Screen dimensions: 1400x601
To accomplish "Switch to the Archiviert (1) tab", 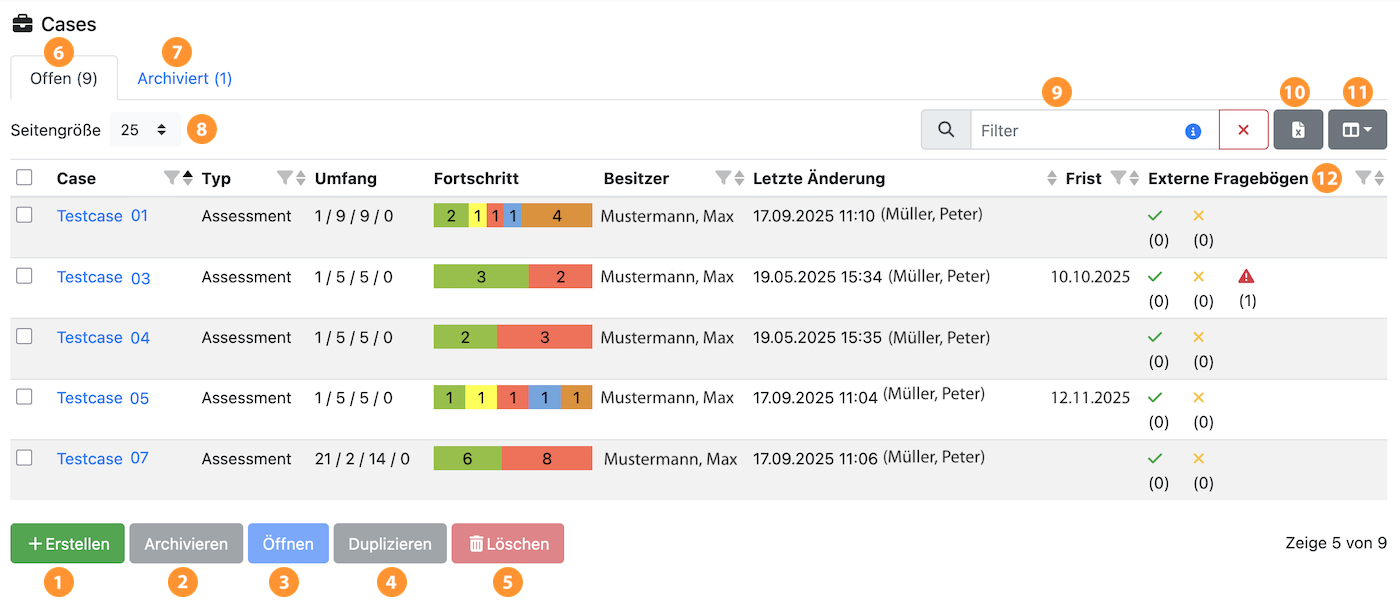I will [x=185, y=78].
